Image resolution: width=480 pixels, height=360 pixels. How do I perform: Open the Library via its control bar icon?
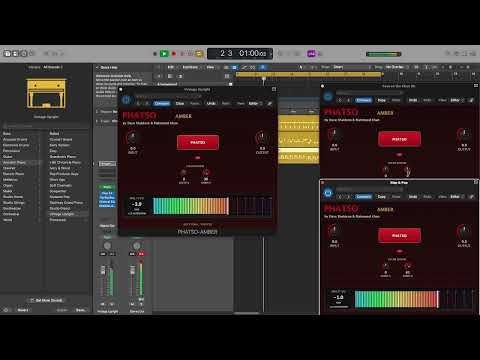tap(7, 53)
